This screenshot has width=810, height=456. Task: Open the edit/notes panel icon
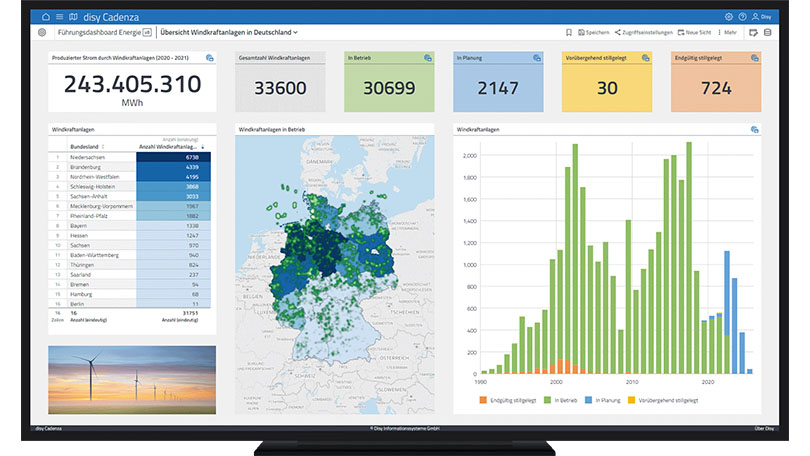(753, 32)
